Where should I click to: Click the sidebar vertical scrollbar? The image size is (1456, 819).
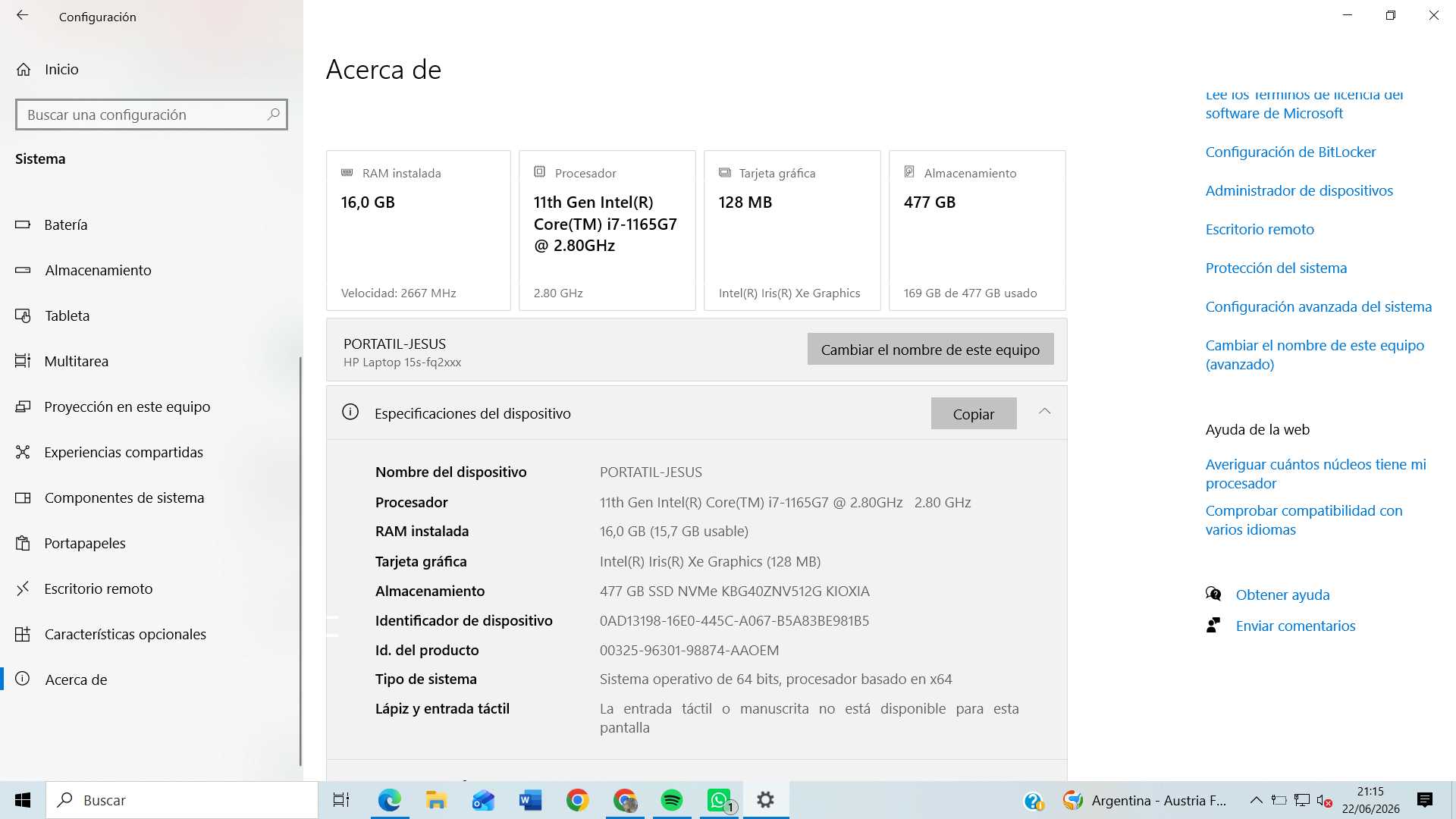point(300,561)
